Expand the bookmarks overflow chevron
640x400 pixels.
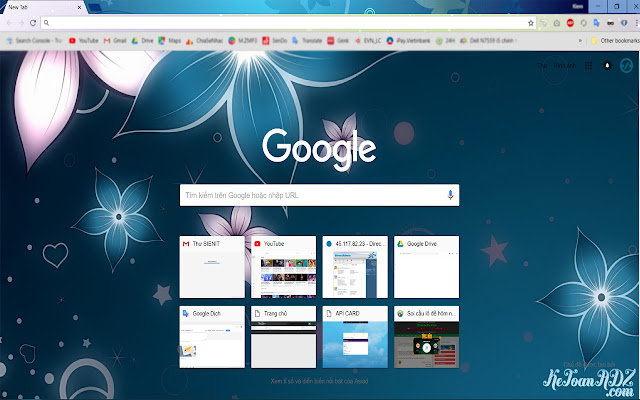pyautogui.click(x=580, y=41)
